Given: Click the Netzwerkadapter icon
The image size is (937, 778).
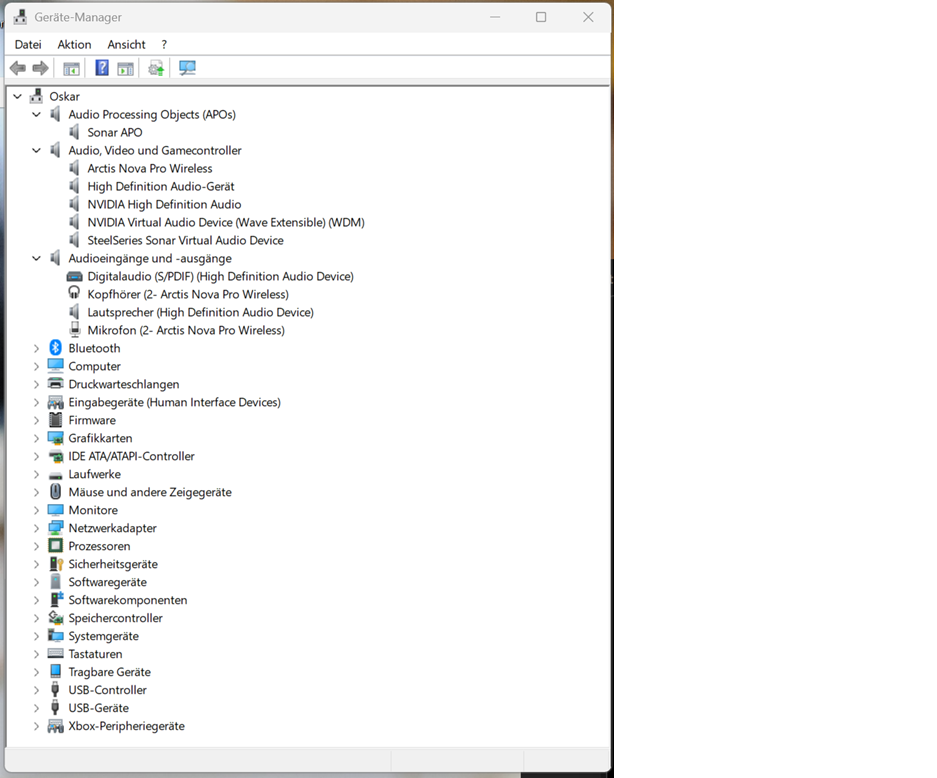Looking at the screenshot, I should 56,528.
